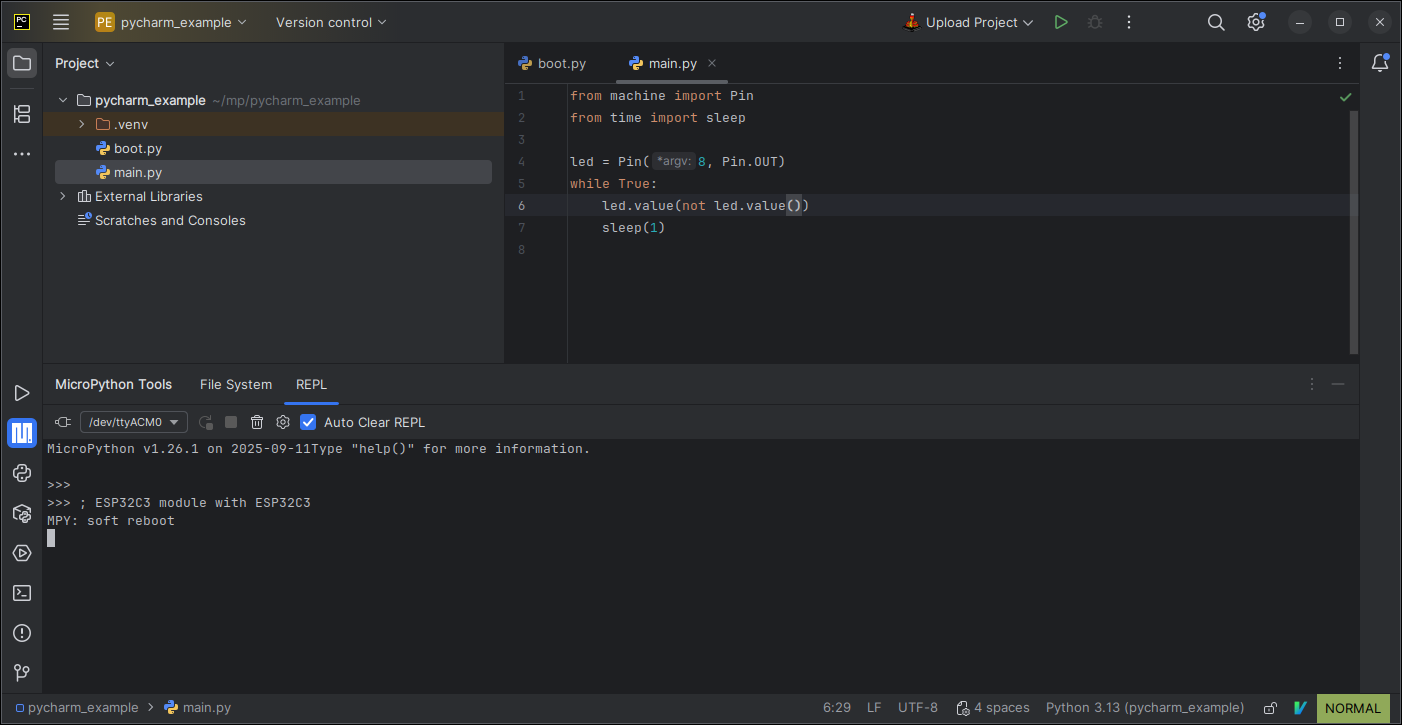
Task: Open the Problems tool window icon
Action: click(x=21, y=633)
